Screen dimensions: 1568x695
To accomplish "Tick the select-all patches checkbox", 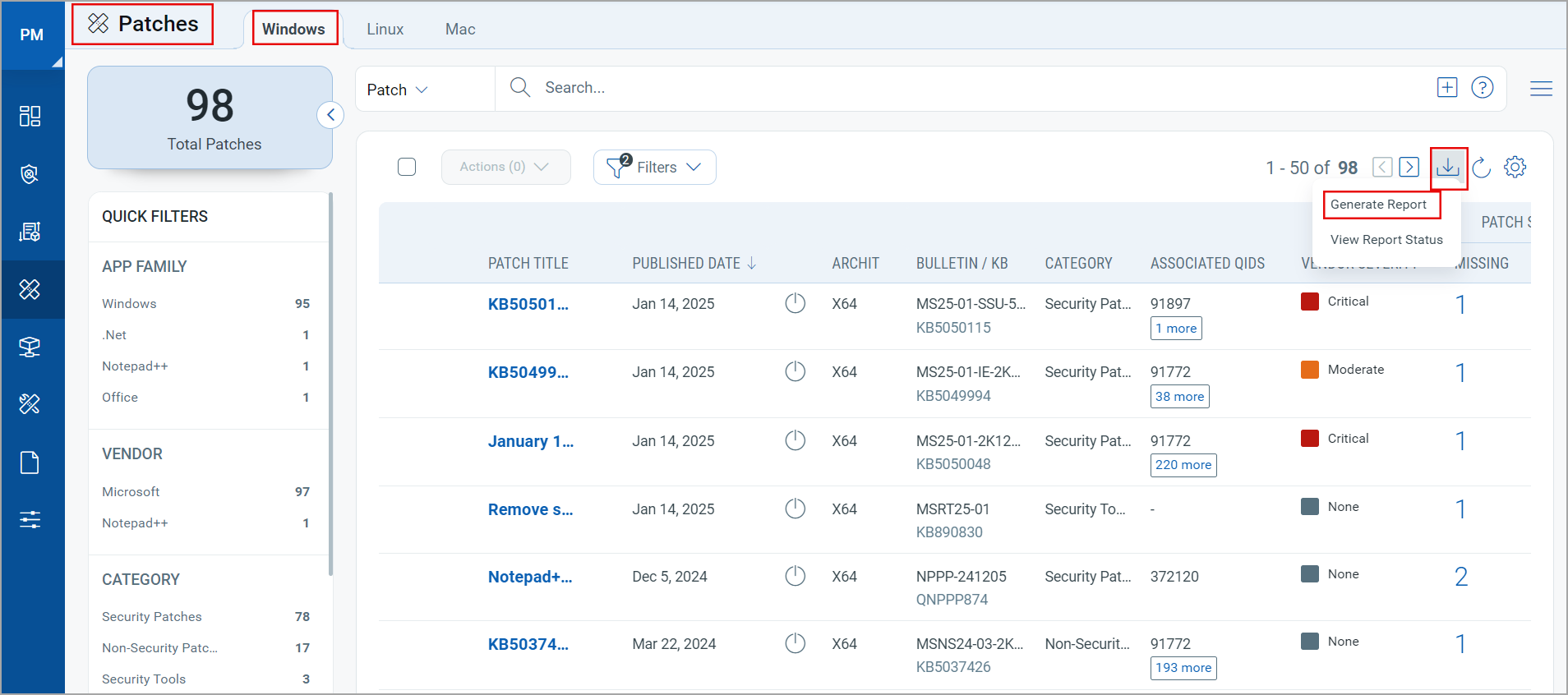I will (407, 168).
